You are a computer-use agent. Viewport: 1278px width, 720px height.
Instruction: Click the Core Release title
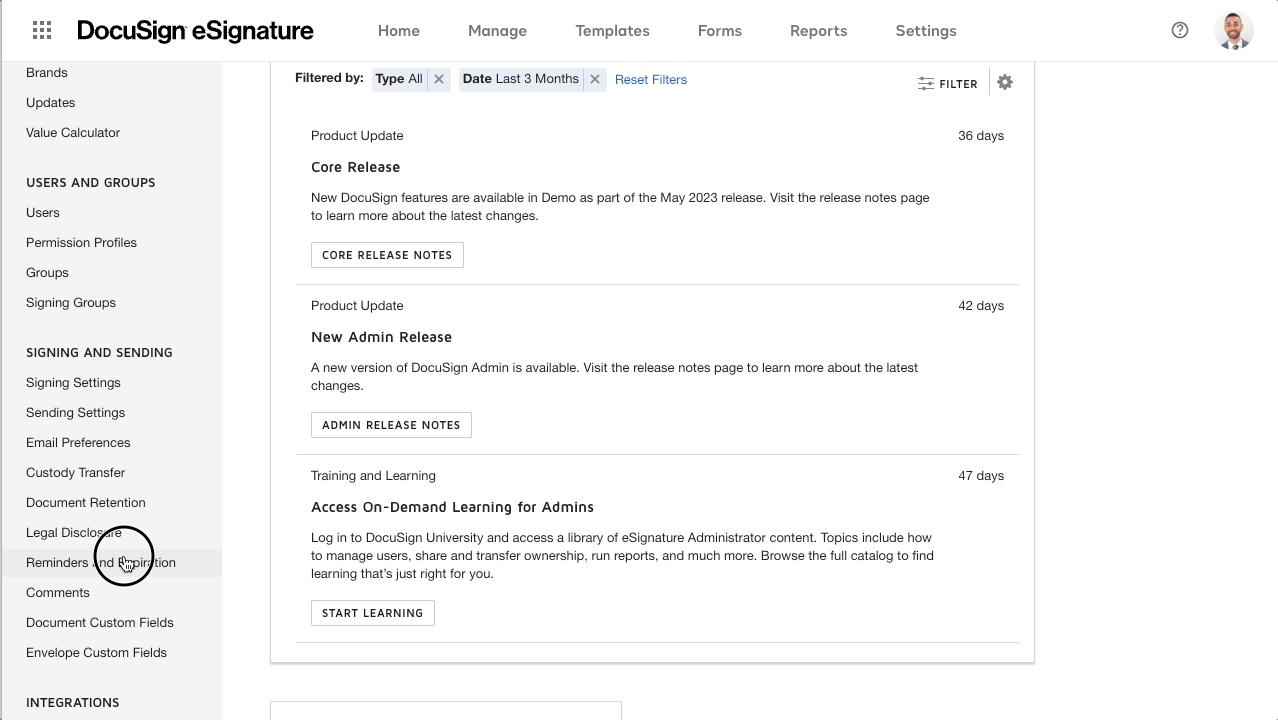(355, 167)
